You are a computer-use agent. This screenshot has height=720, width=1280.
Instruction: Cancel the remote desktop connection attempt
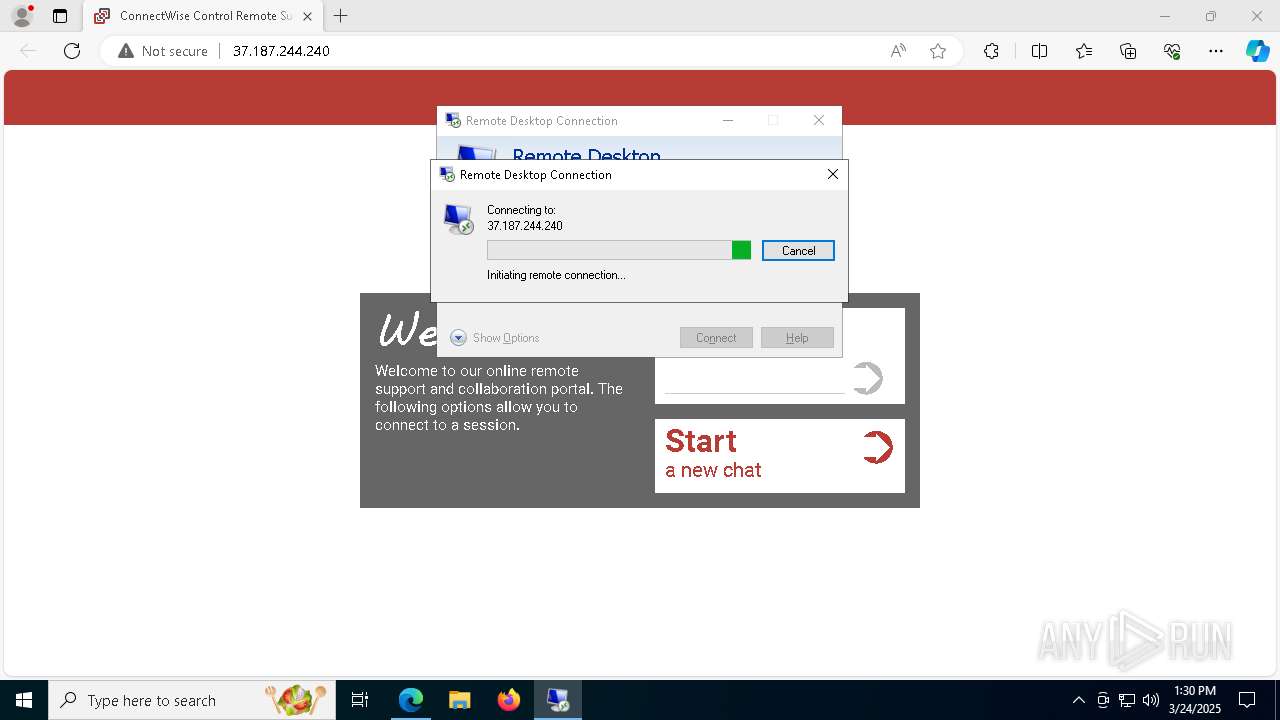tap(798, 251)
